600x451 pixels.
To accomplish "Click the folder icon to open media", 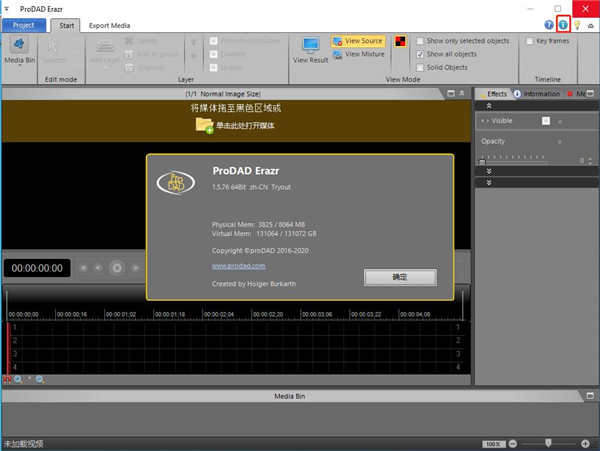I will (x=204, y=125).
